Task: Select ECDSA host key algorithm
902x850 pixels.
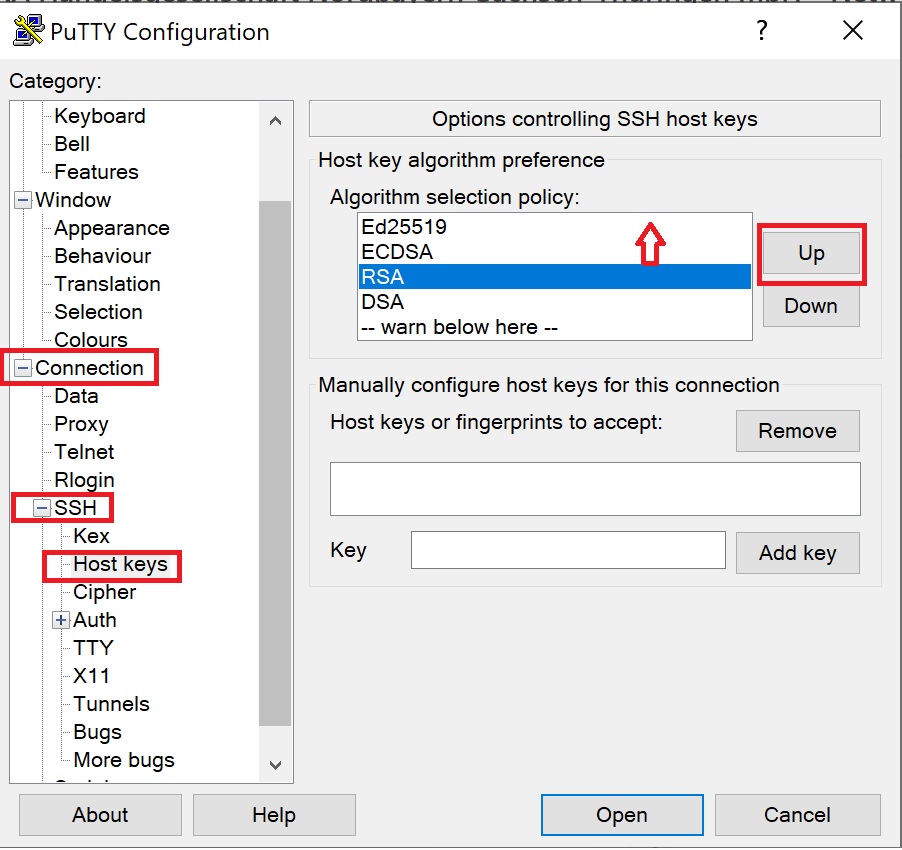Action: click(555, 252)
